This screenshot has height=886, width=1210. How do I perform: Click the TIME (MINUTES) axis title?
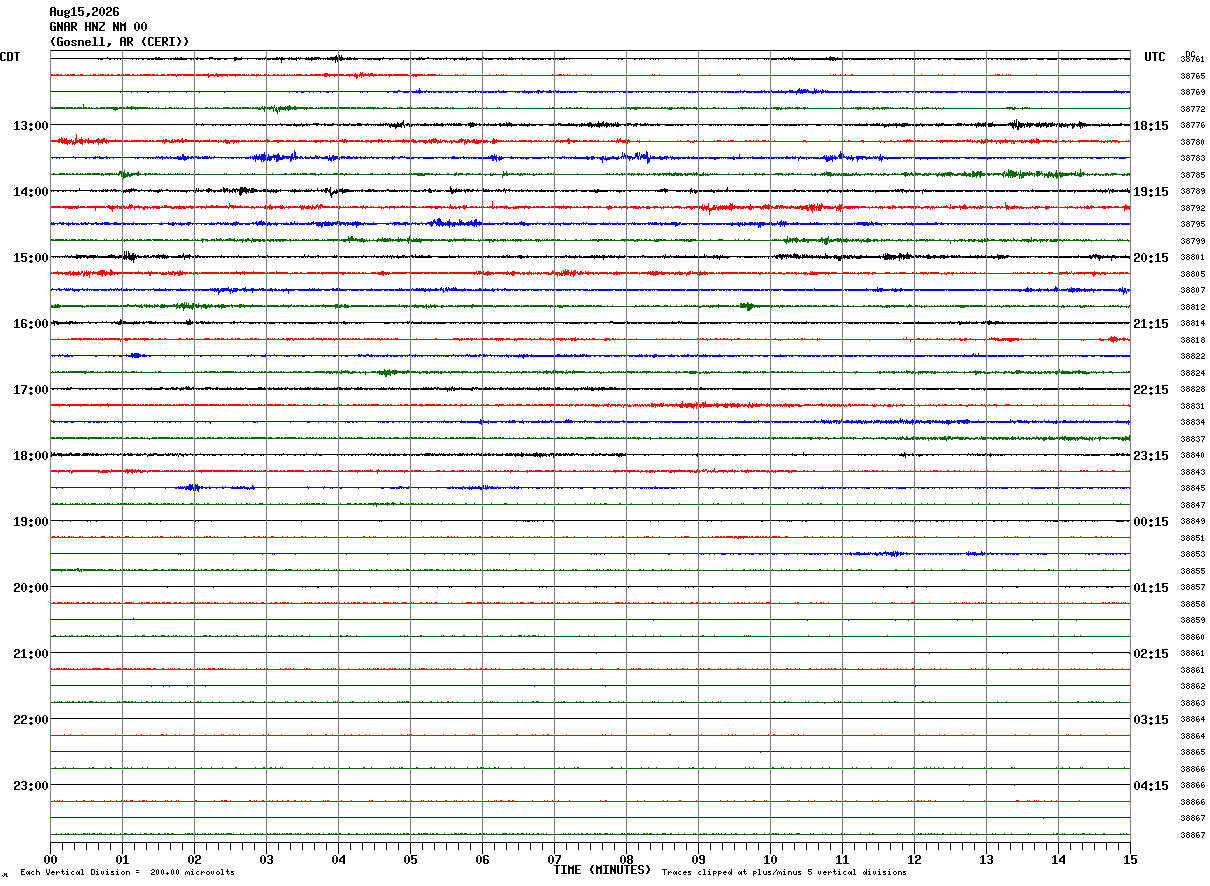pos(602,870)
